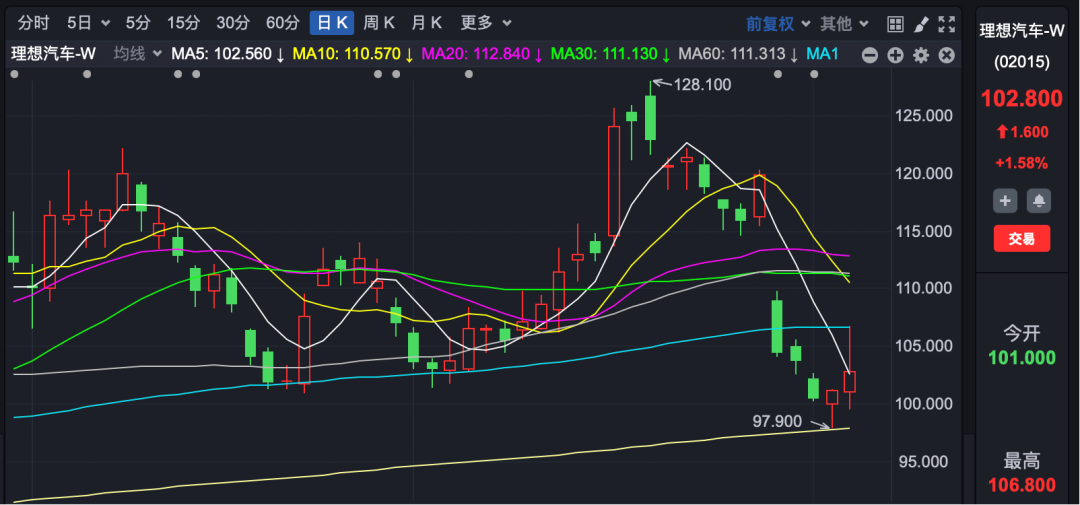Open the 前复权 adjustment dropdown

[778, 24]
